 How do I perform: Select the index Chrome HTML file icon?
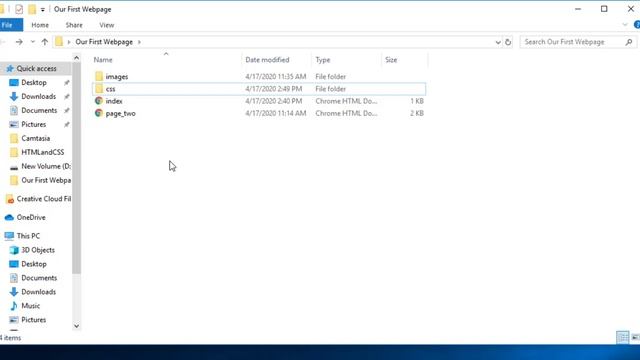click(99, 101)
